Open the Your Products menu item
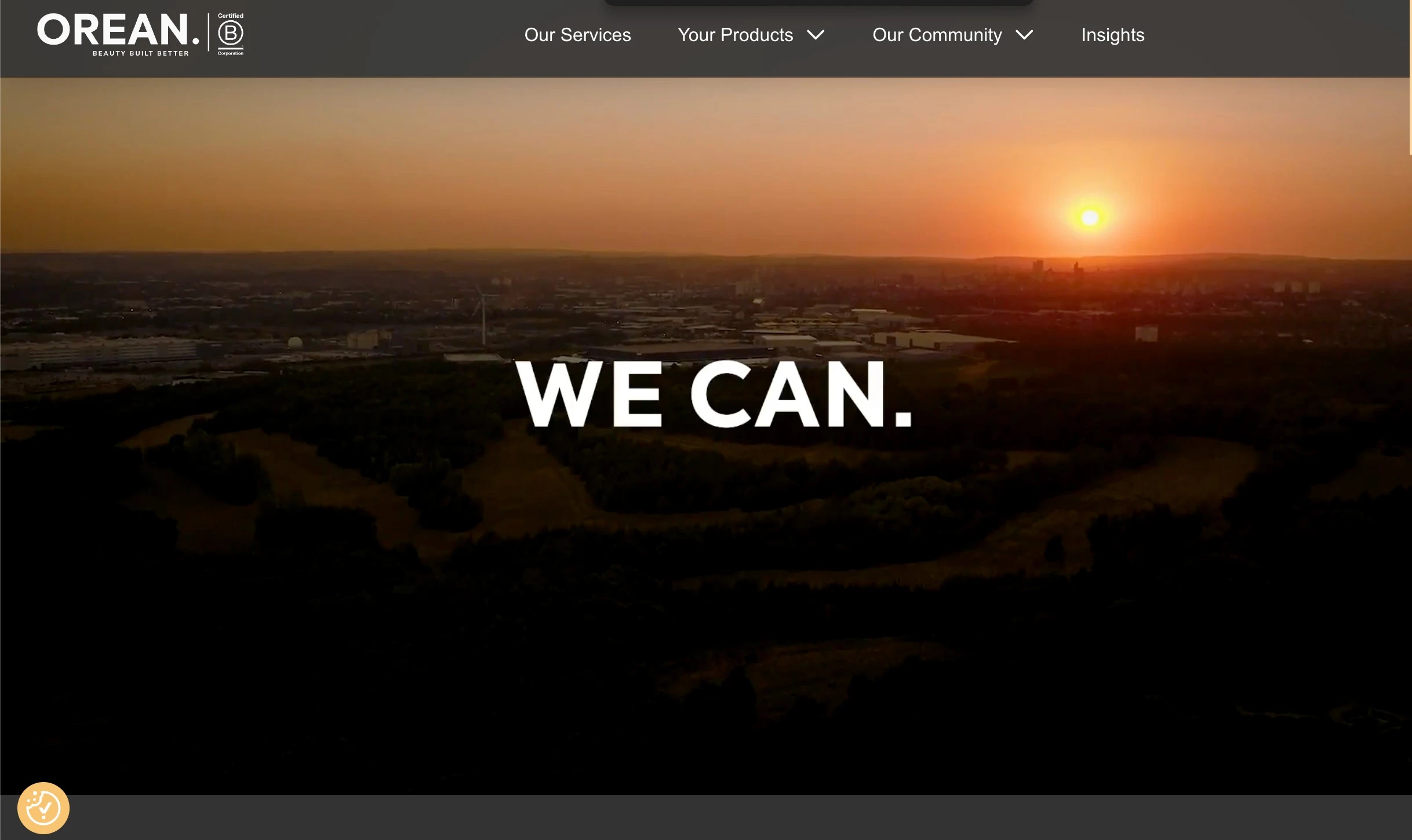The width and height of the screenshot is (1412, 840). coord(735,35)
